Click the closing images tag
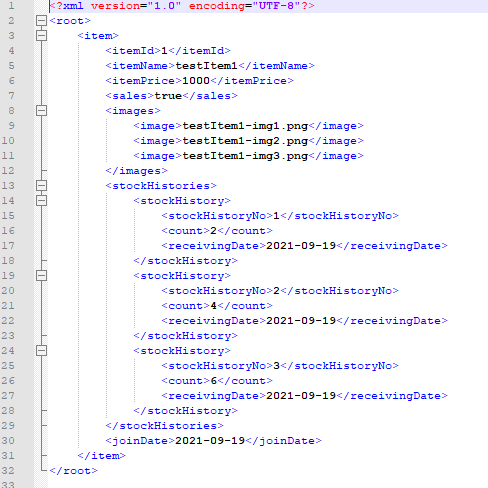The width and height of the screenshot is (488, 488). click(x=136, y=171)
